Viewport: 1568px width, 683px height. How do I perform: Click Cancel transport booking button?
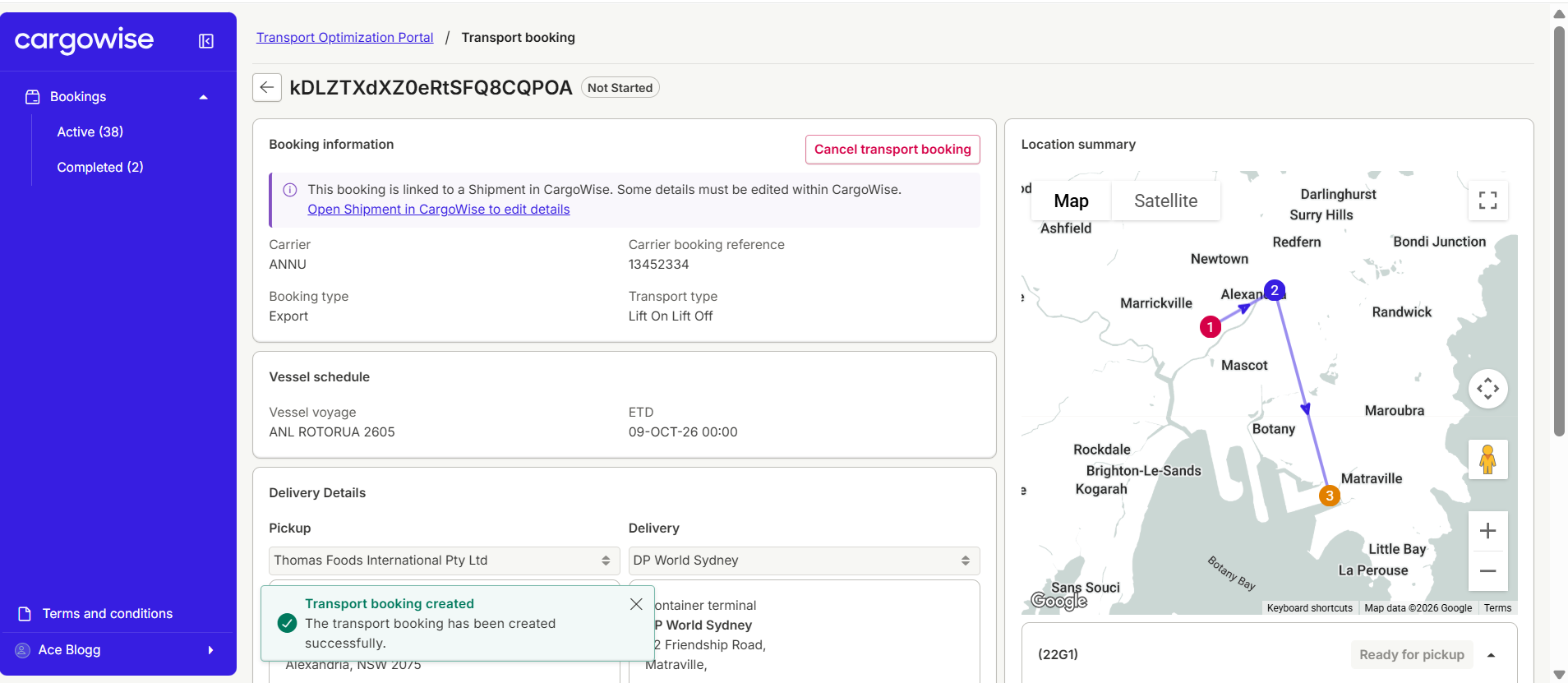892,150
